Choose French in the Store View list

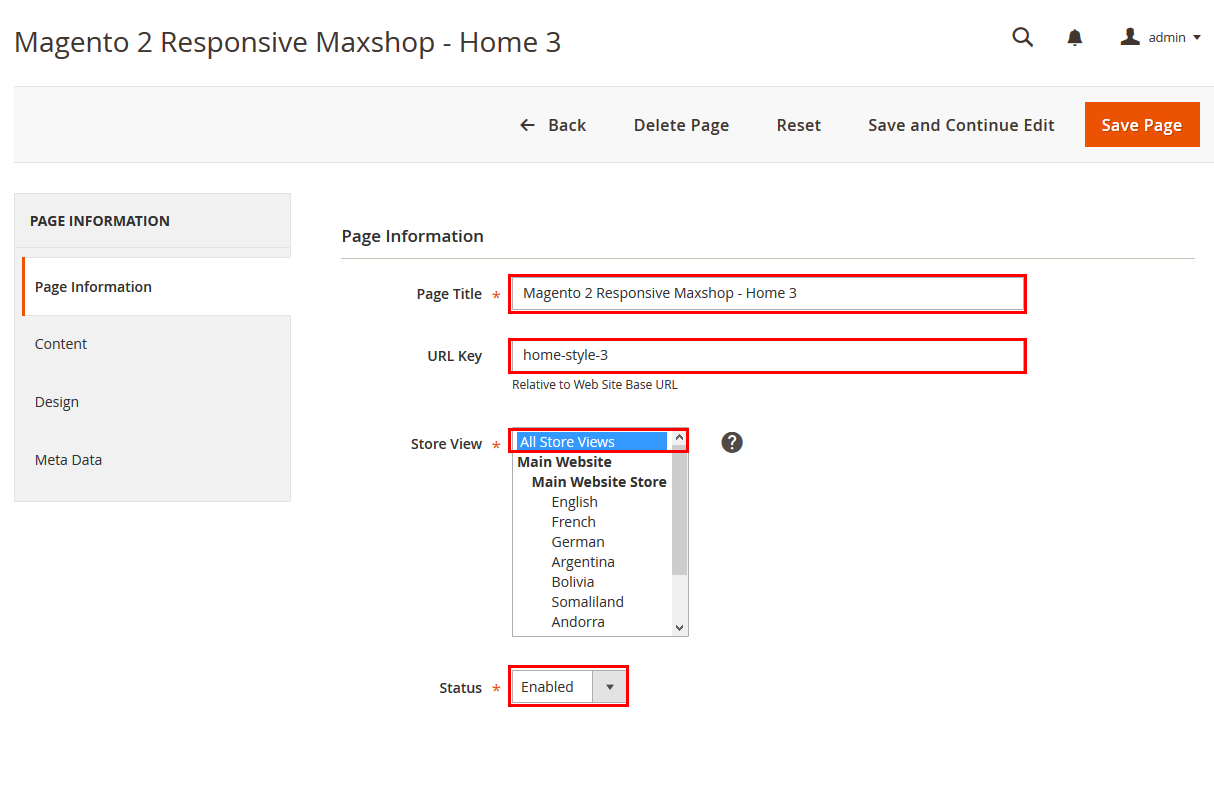[x=573, y=522]
